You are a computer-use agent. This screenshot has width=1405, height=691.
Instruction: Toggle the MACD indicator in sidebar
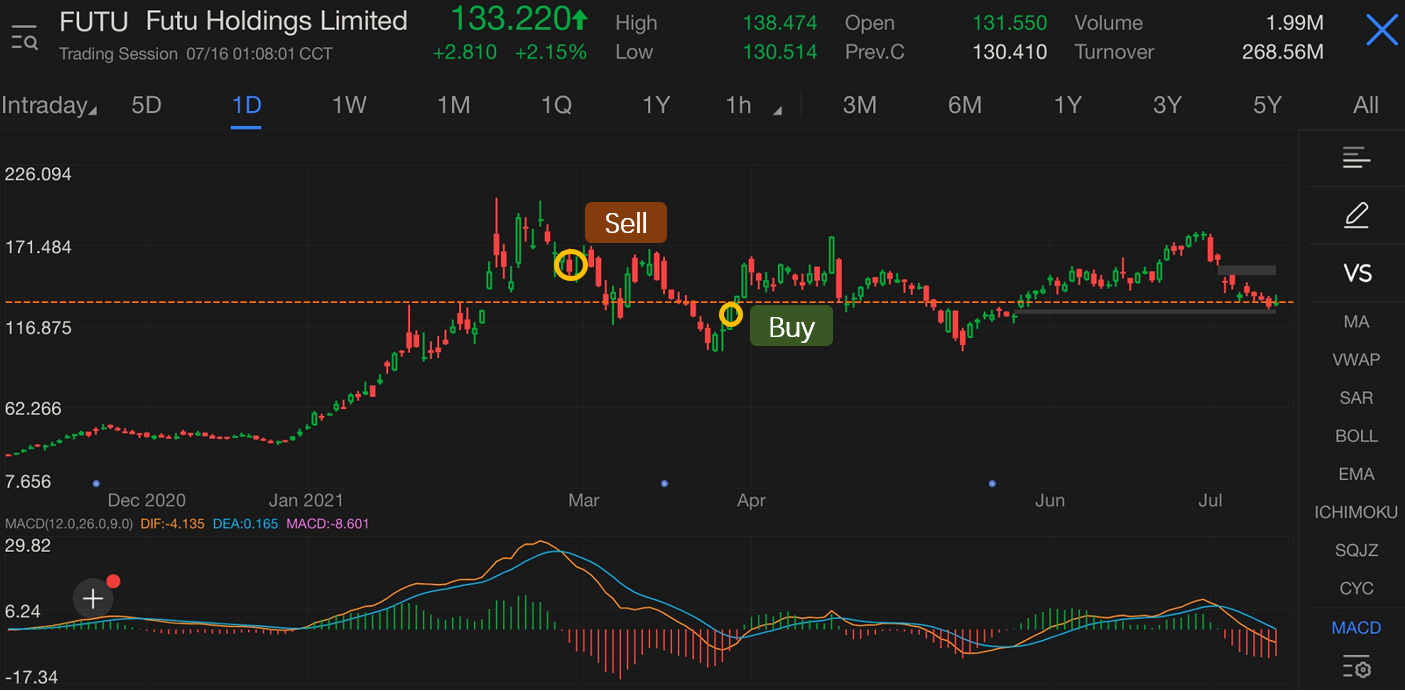click(1356, 628)
